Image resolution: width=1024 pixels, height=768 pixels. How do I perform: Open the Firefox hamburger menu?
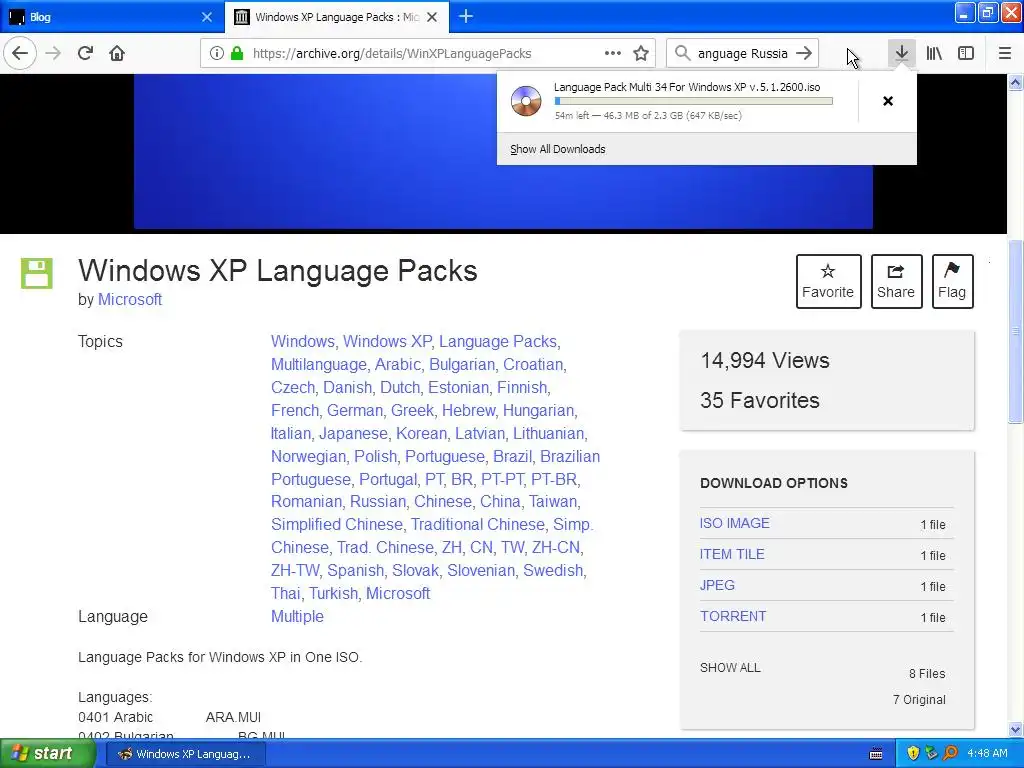[1005, 53]
